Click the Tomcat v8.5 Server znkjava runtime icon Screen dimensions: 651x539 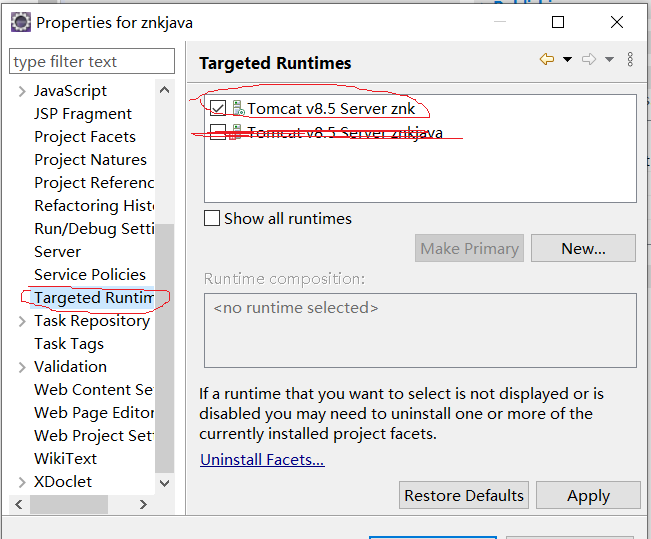coord(236,132)
